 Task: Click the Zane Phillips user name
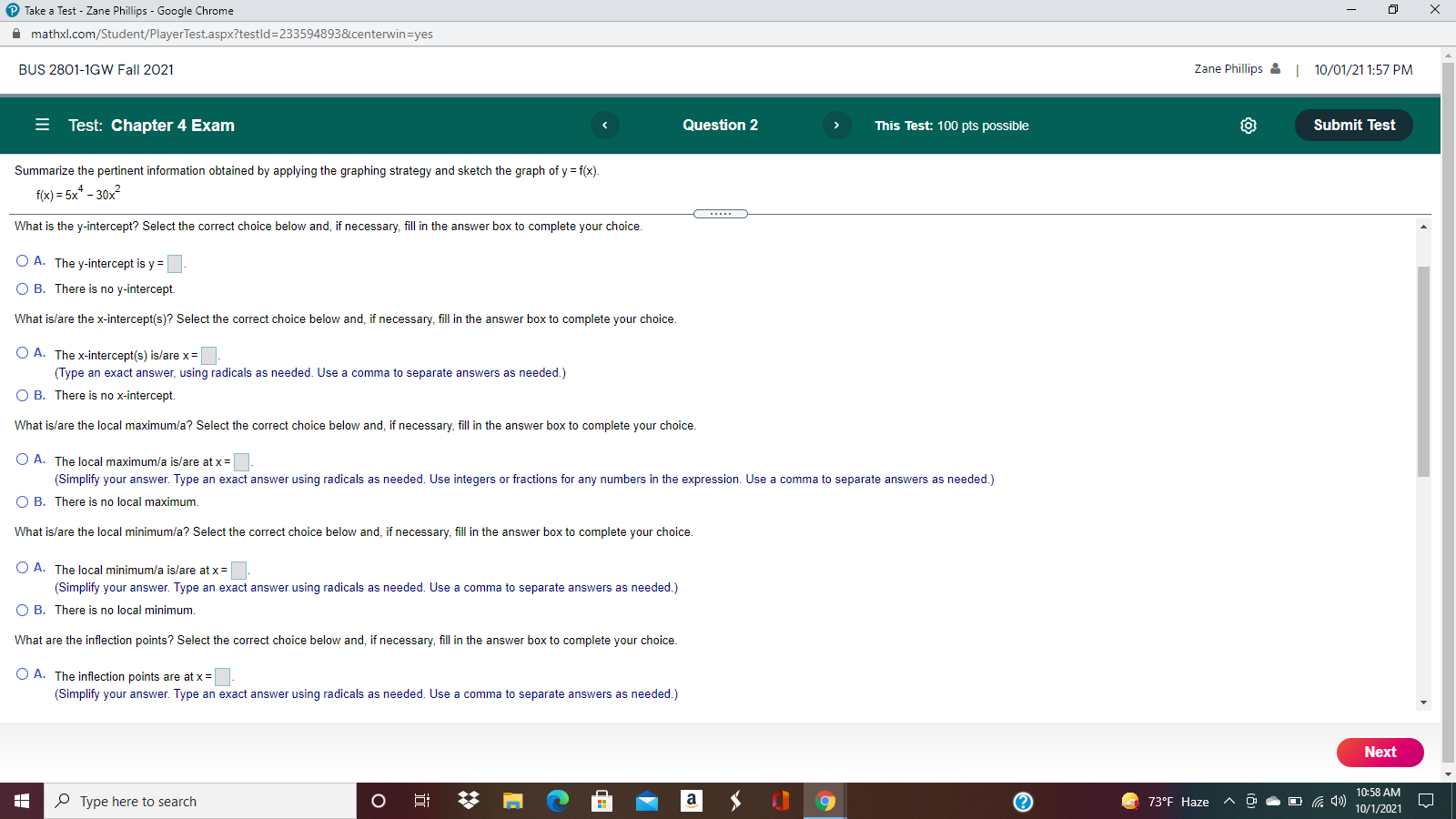(1228, 69)
